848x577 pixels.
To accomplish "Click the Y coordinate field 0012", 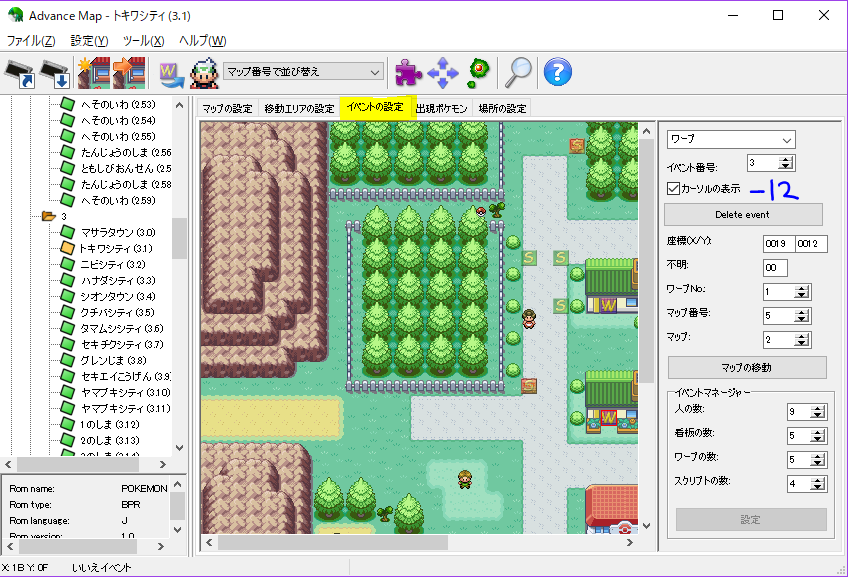I will coord(811,244).
